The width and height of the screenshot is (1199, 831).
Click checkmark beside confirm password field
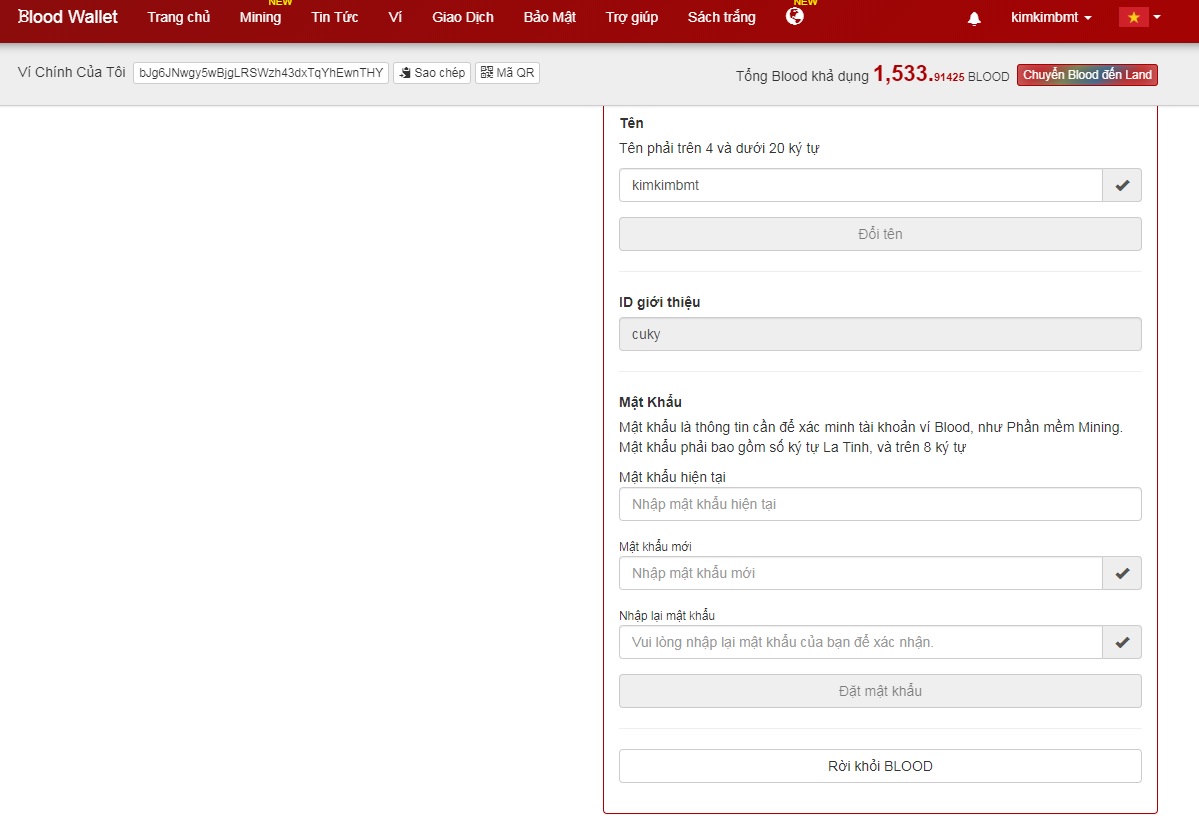[x=1122, y=642]
